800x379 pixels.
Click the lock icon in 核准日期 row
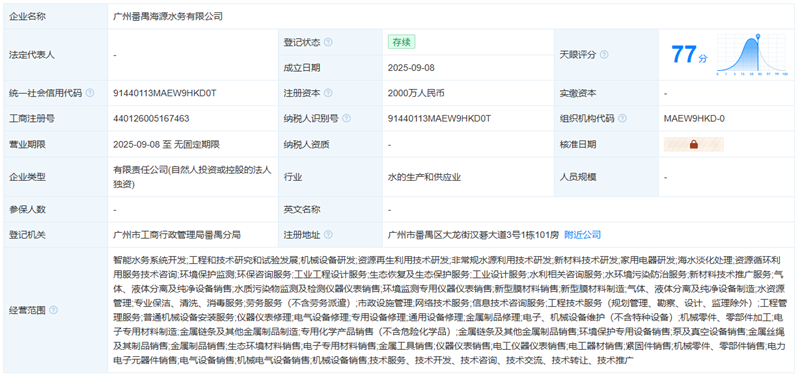(x=693, y=144)
